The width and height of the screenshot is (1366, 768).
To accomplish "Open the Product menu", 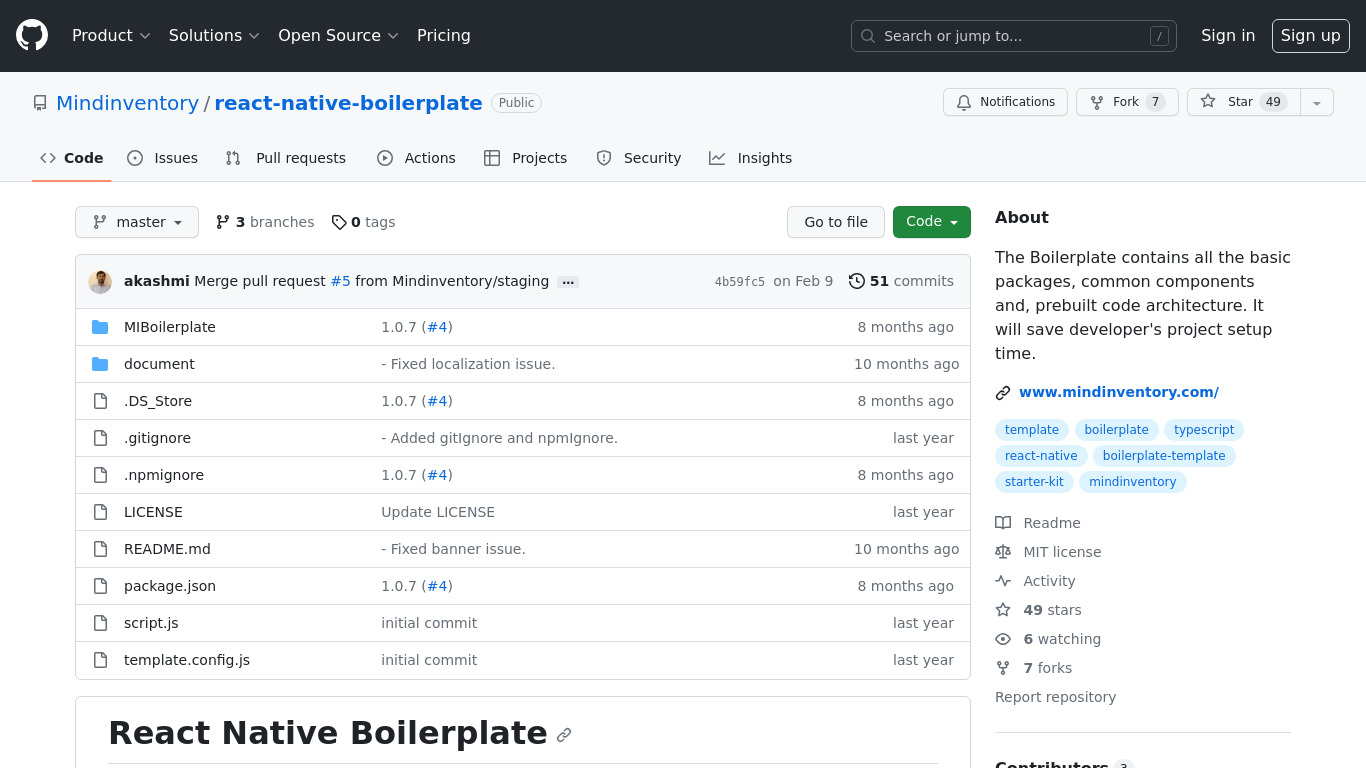I will point(111,36).
